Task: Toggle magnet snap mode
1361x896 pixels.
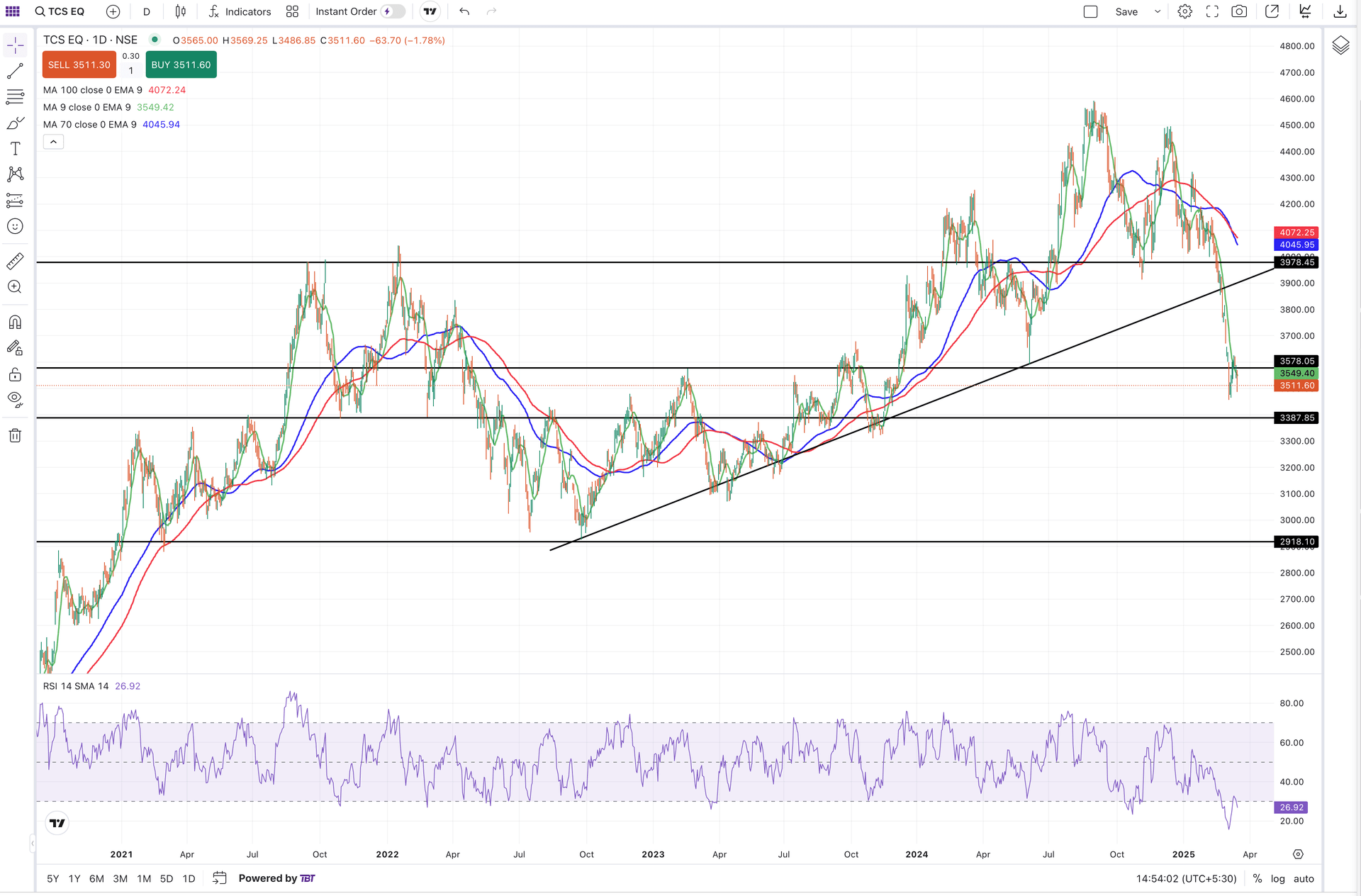Action: (15, 323)
